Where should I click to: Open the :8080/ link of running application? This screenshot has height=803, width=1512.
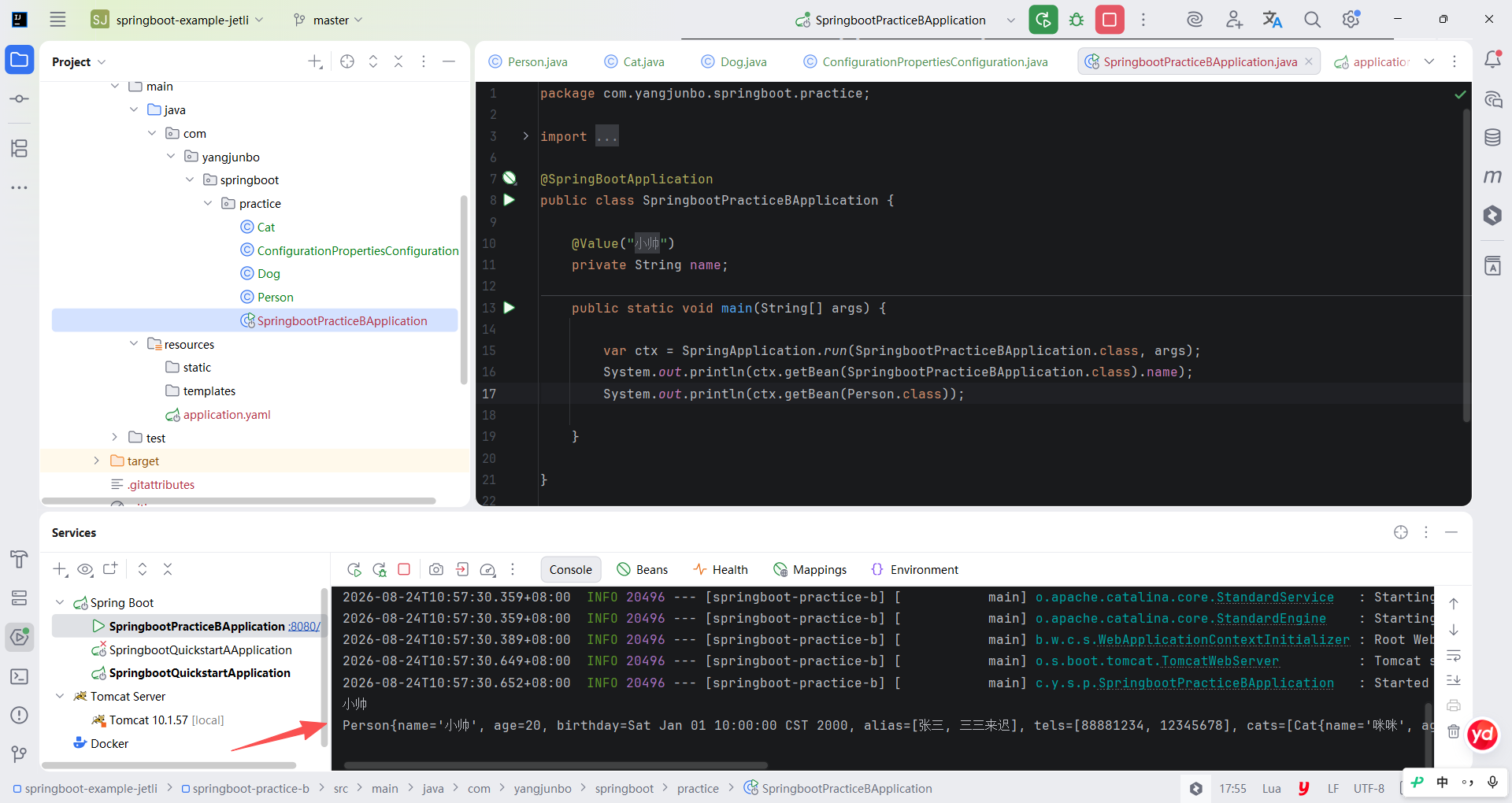coord(304,626)
